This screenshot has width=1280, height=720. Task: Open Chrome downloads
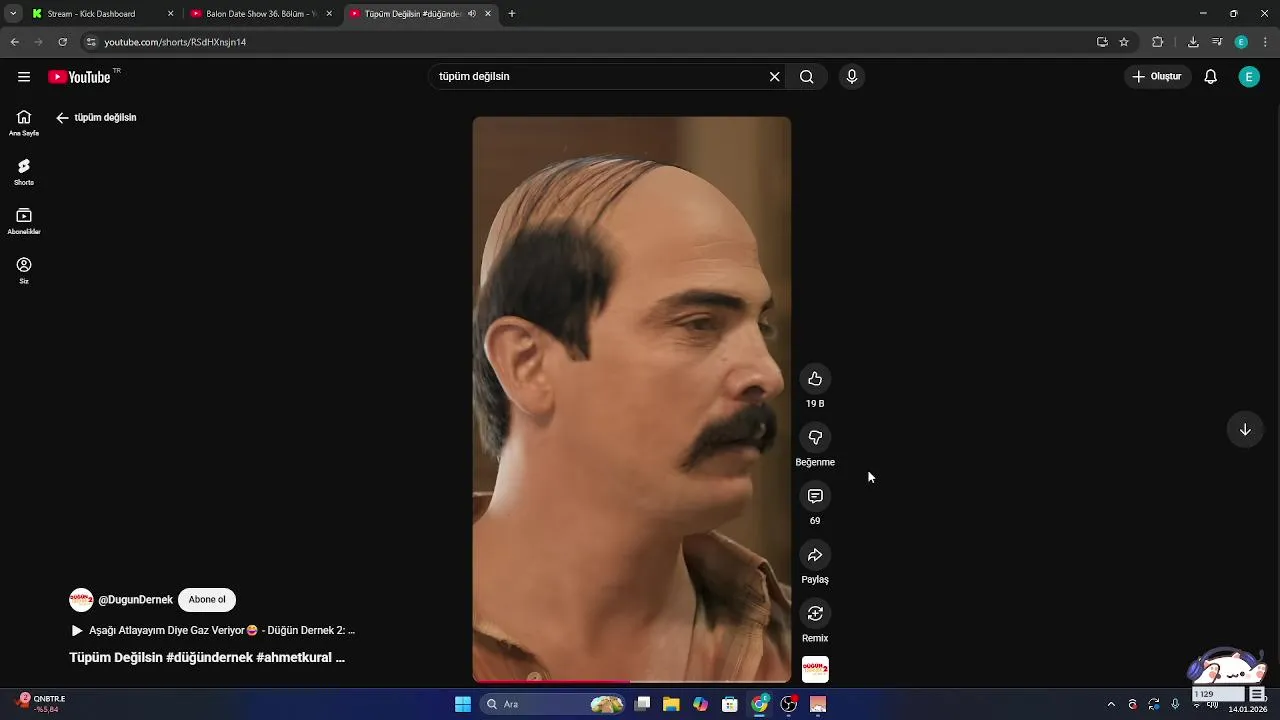1193,42
